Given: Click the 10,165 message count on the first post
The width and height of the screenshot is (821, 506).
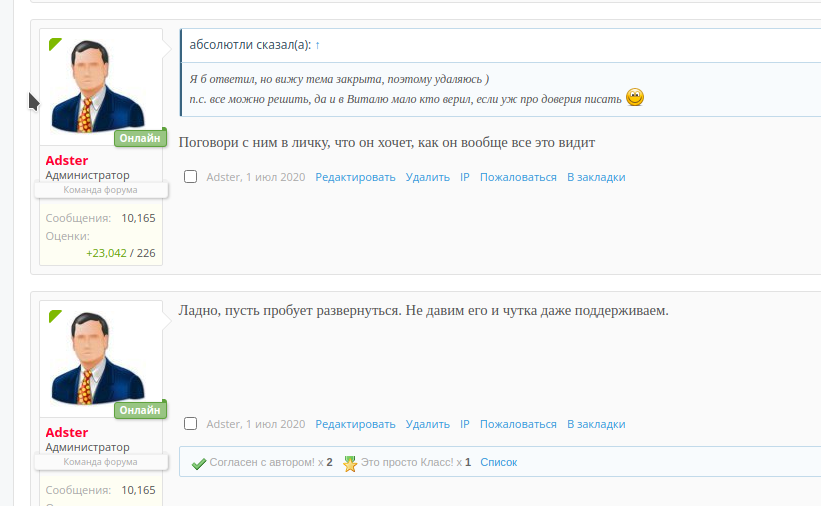Looking at the screenshot, I should coord(138,218).
